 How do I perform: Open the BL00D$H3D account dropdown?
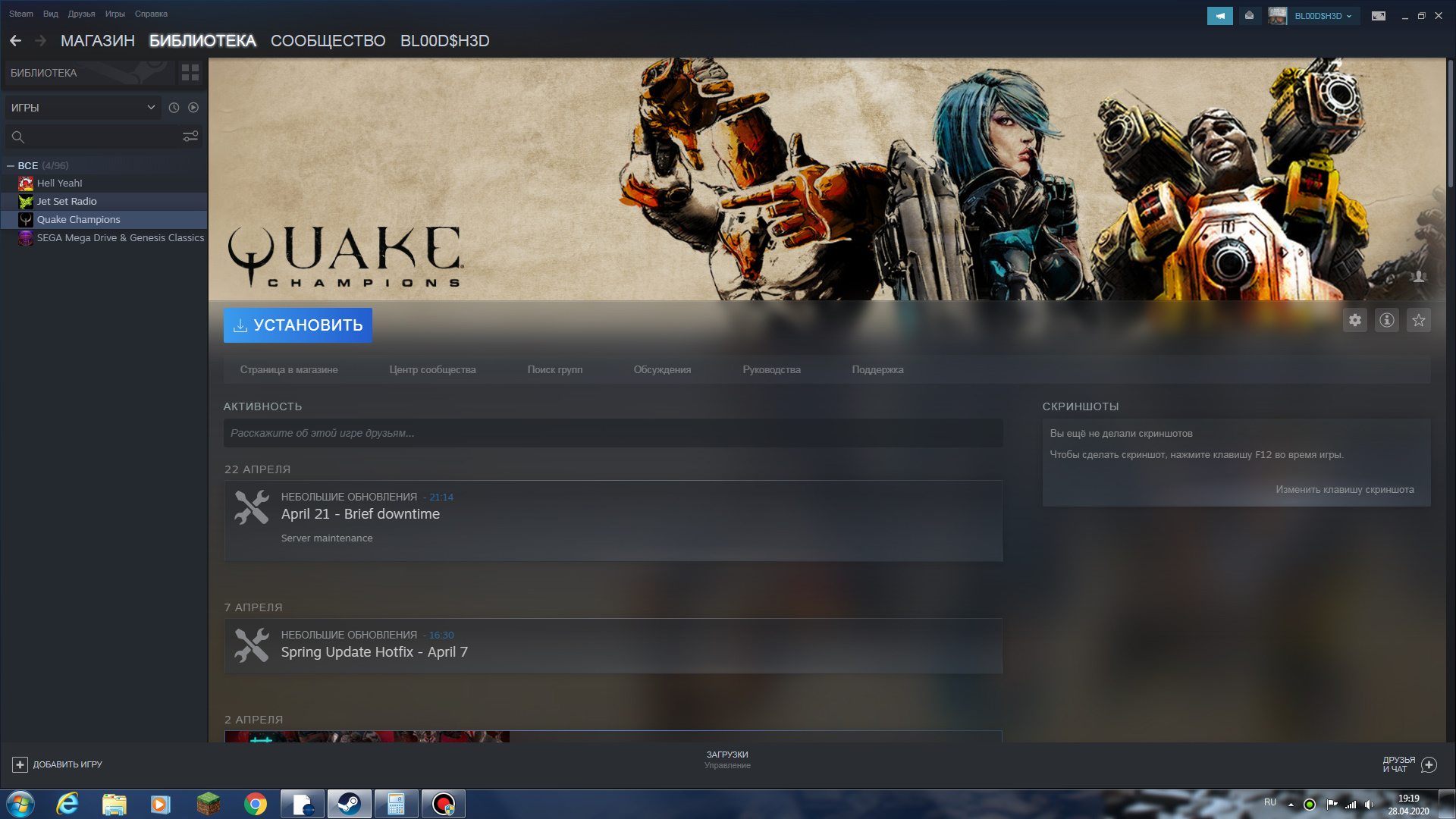[x=1323, y=16]
